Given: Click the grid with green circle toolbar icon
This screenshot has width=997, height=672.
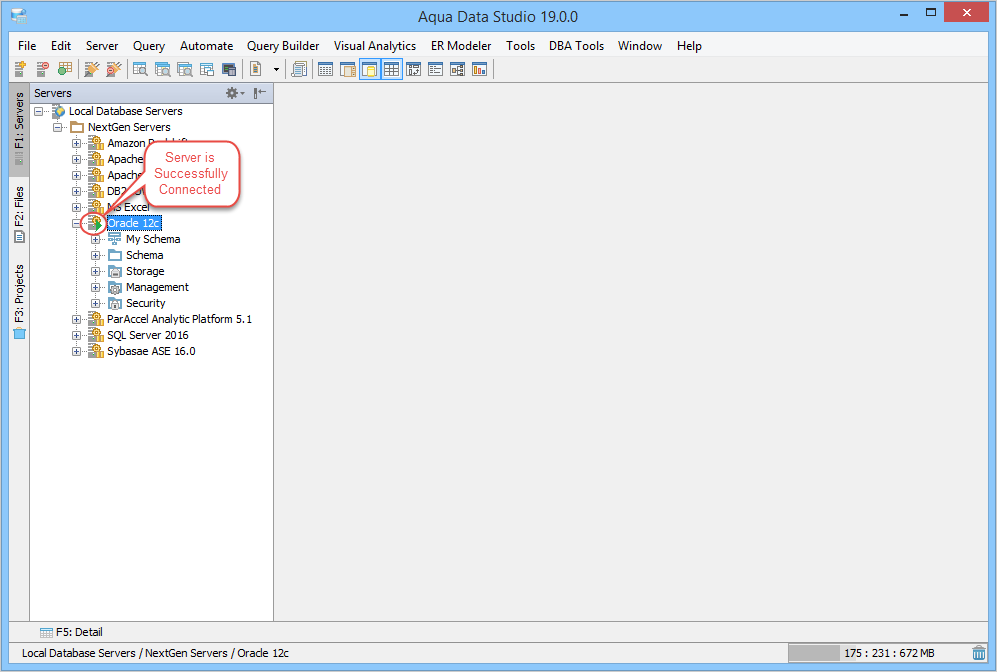Looking at the screenshot, I should (x=65, y=69).
